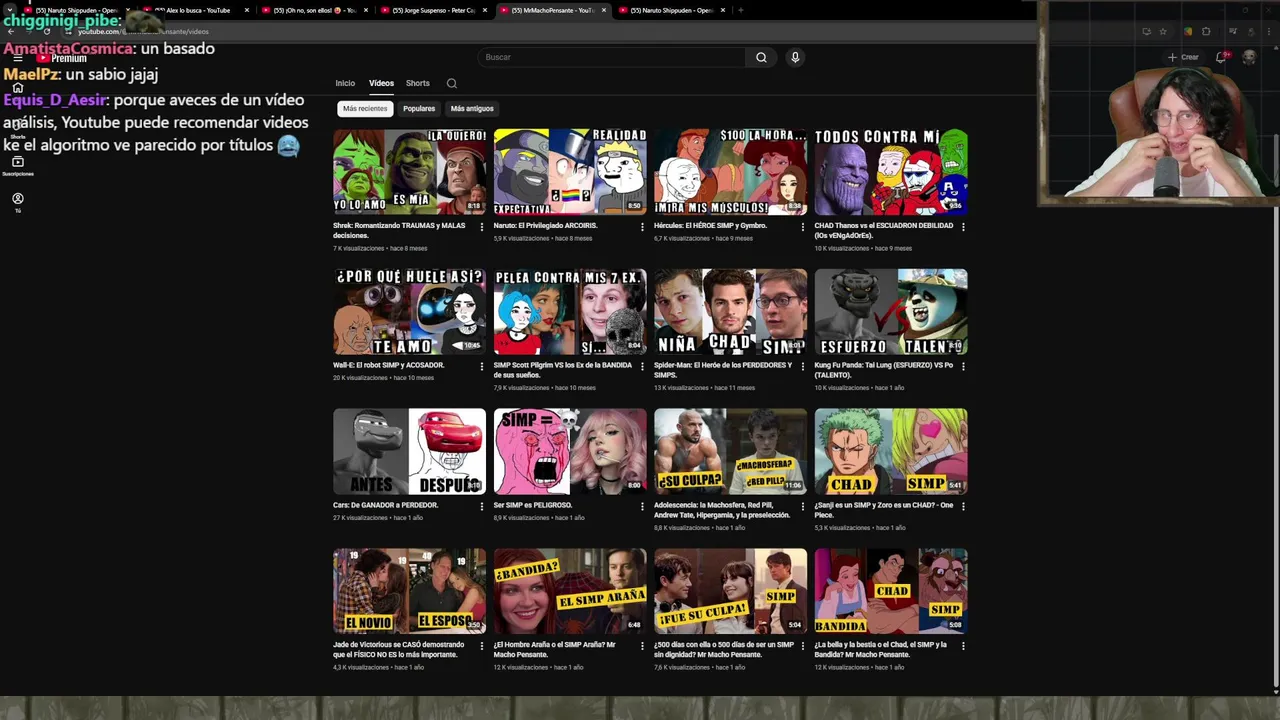Click the YouTube Premium logo
The width and height of the screenshot is (1280, 720).
click(62, 58)
